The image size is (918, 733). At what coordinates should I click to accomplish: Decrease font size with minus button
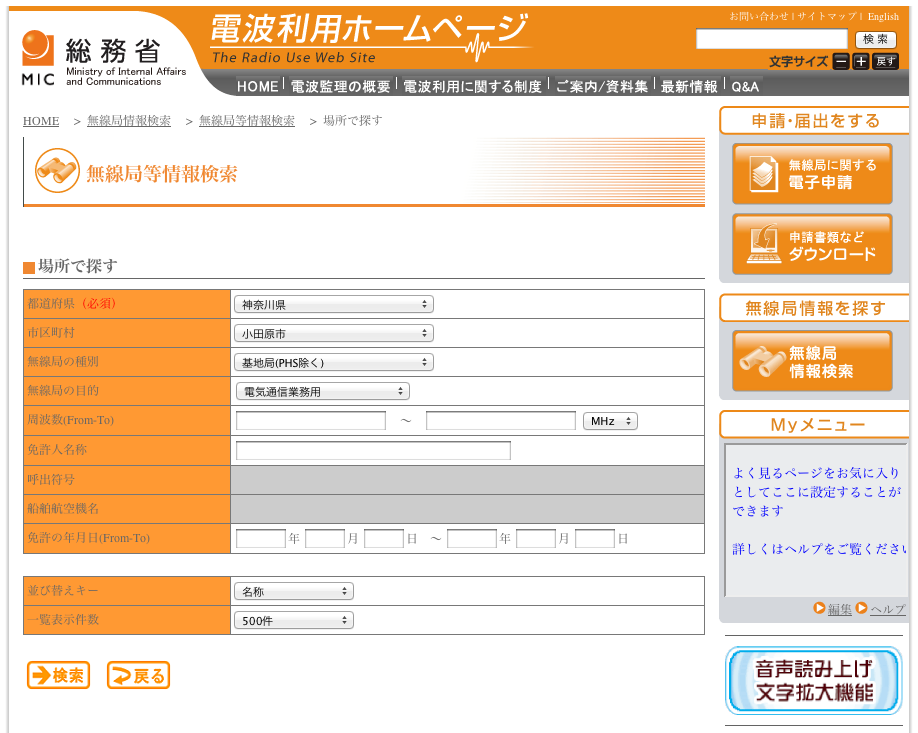tap(841, 61)
